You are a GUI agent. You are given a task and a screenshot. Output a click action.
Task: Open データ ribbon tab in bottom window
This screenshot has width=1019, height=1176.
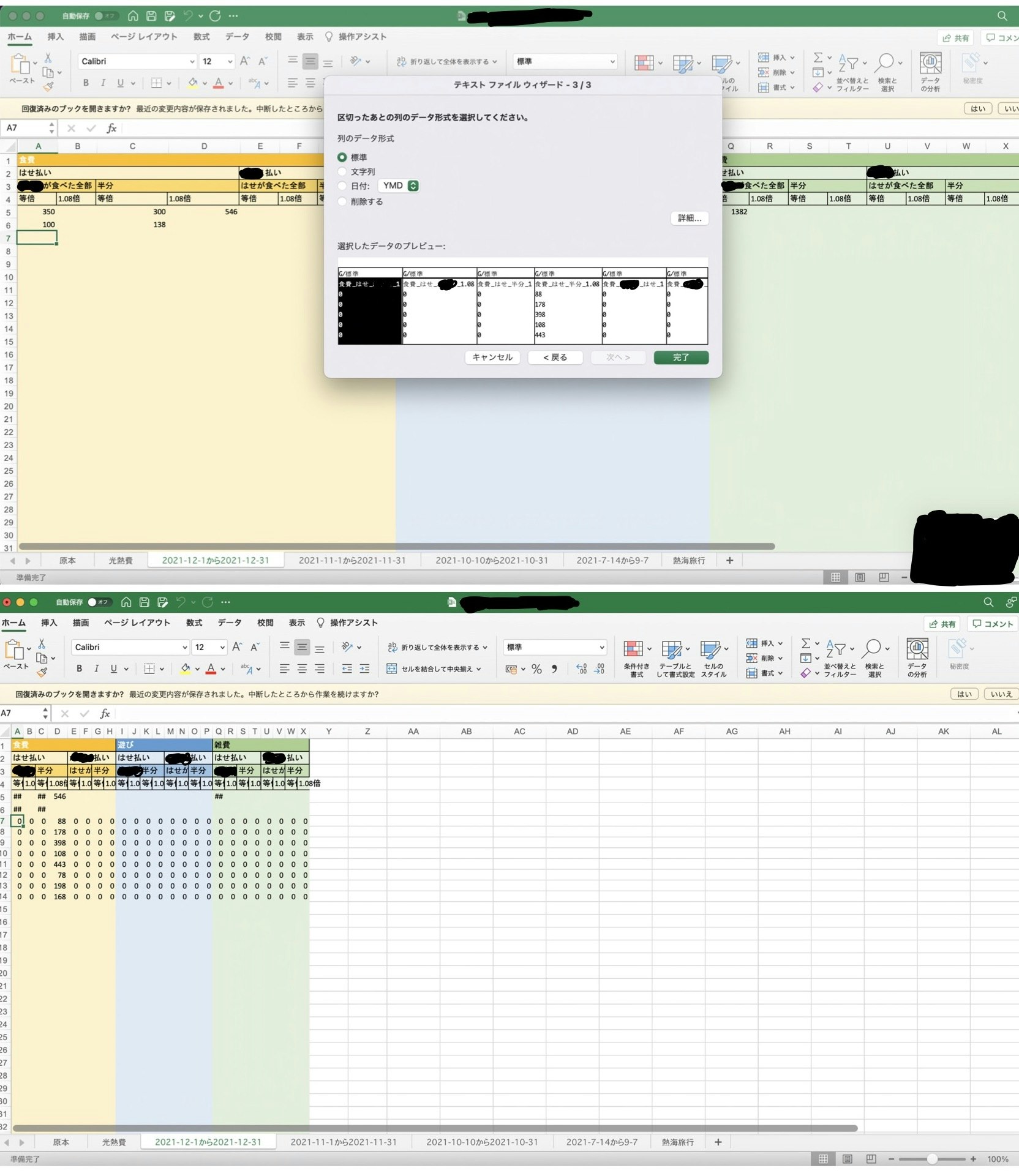pos(230,623)
